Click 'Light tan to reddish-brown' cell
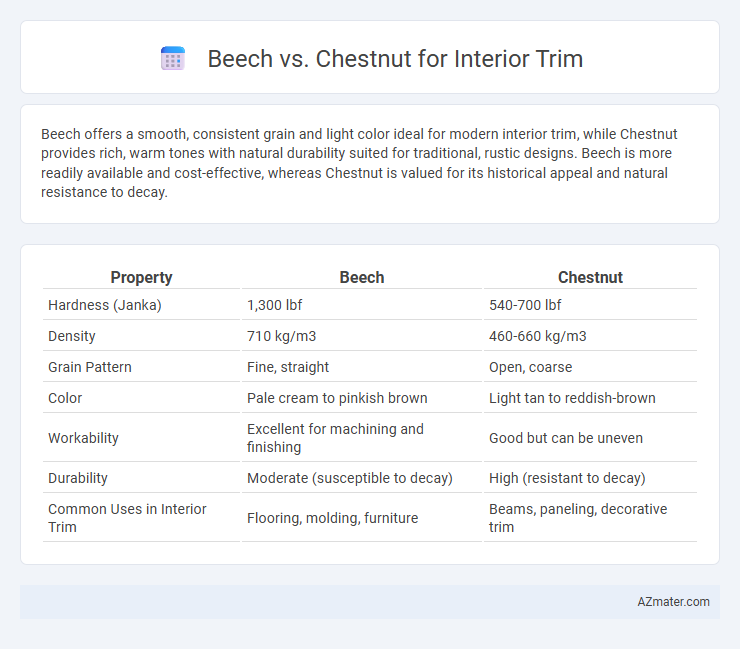The image size is (740, 649). click(x=572, y=398)
